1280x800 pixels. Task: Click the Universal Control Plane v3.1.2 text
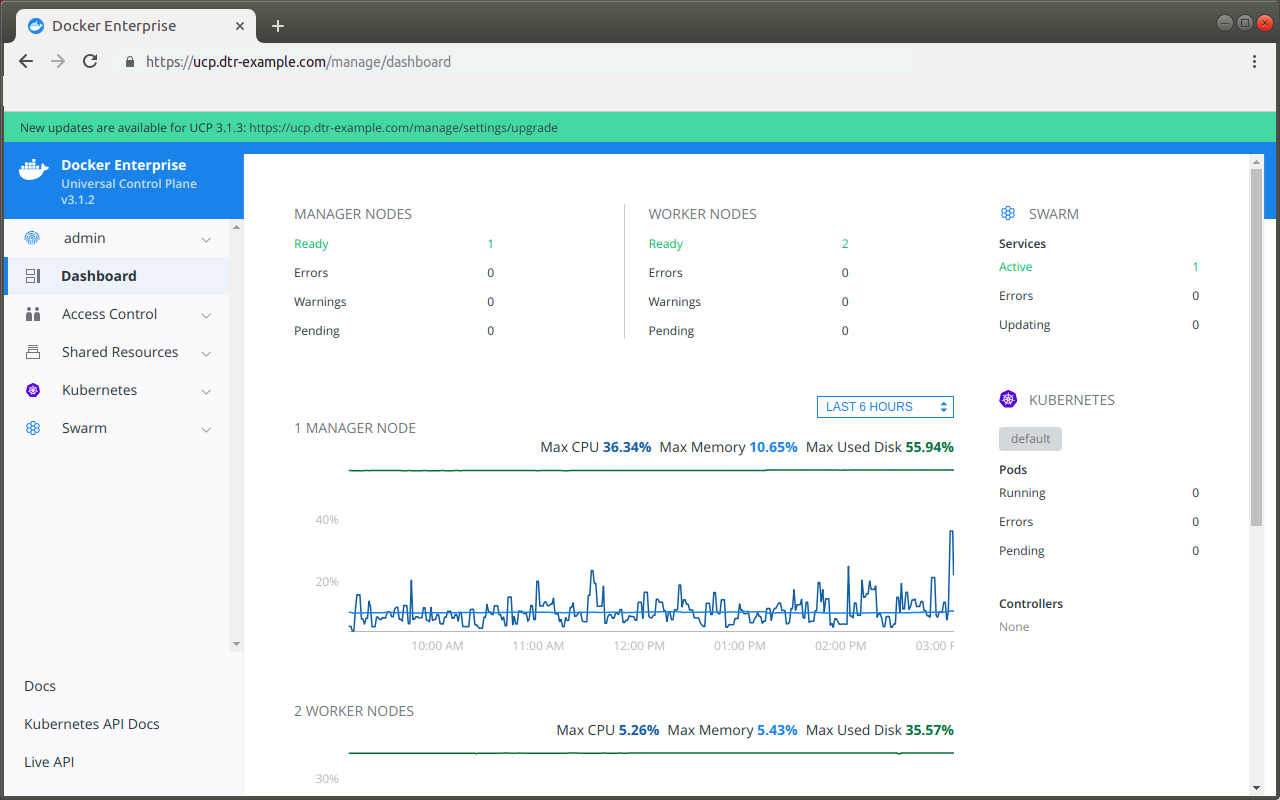click(x=129, y=192)
